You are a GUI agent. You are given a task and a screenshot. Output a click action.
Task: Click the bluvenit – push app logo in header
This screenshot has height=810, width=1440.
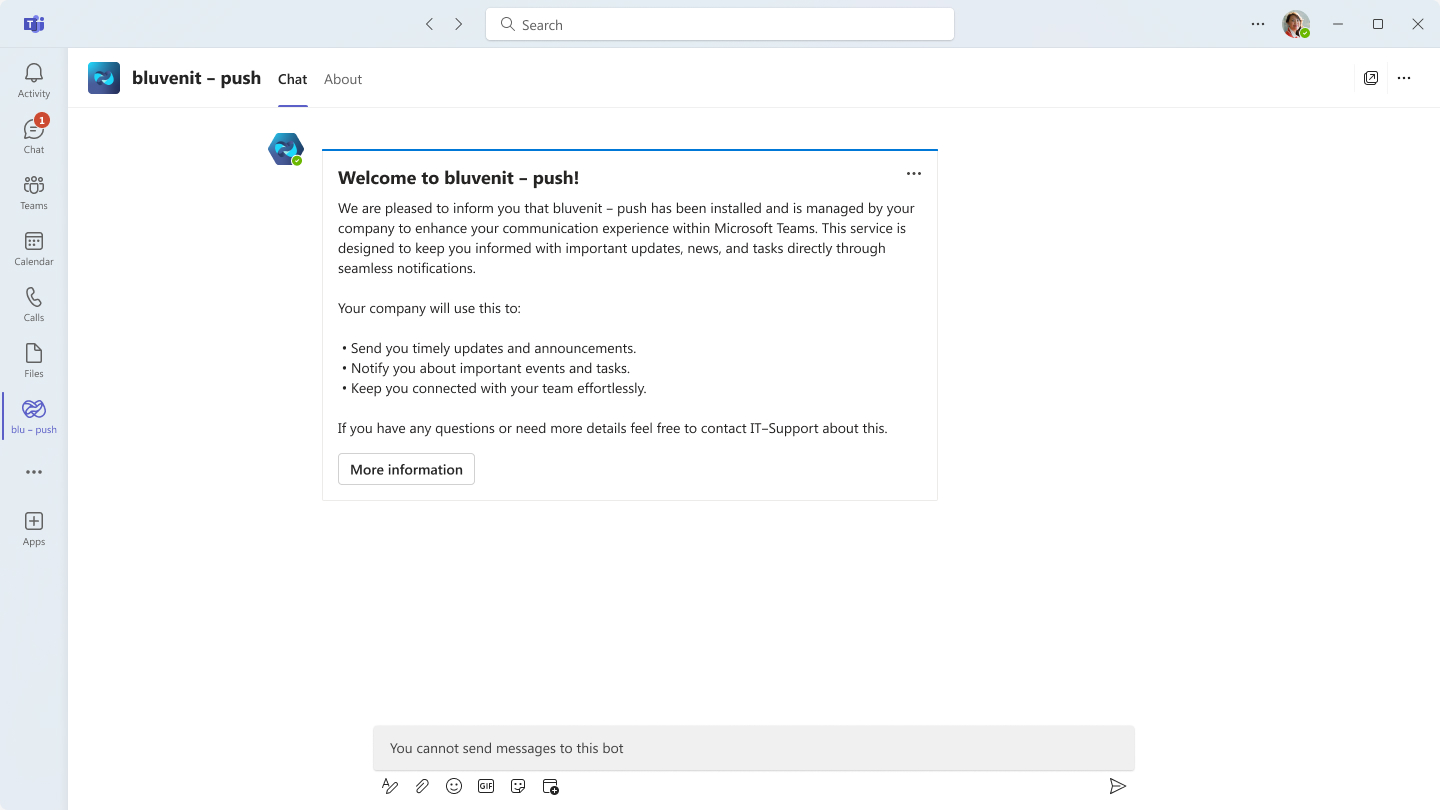tap(104, 78)
